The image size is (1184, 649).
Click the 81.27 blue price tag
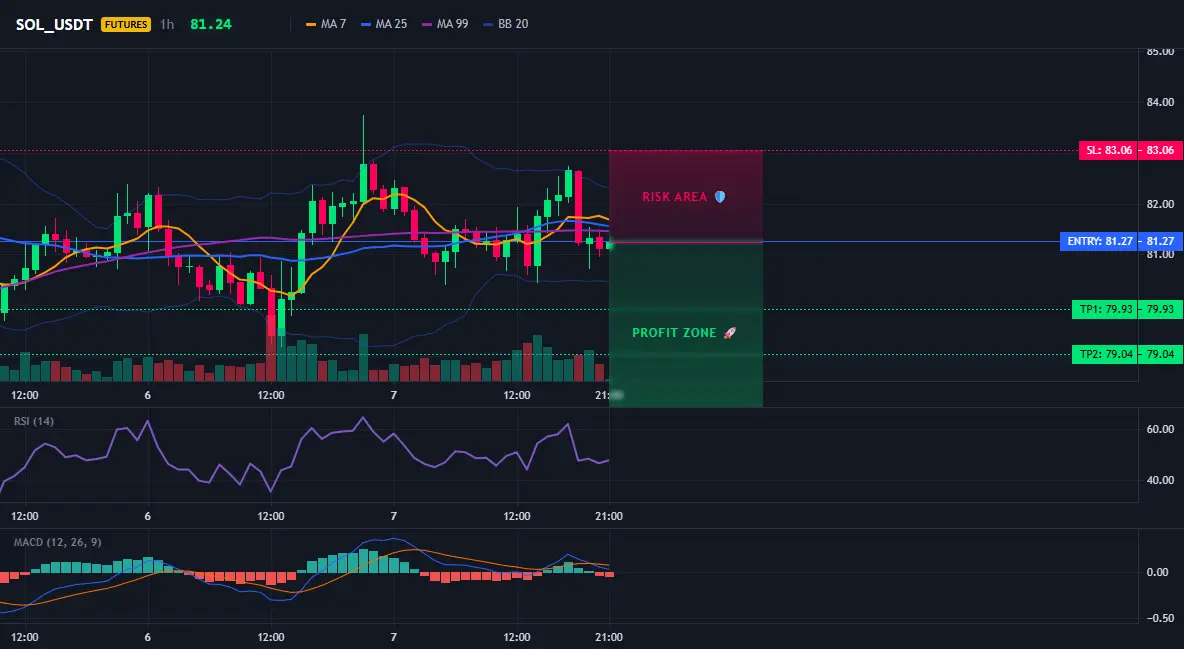1161,242
